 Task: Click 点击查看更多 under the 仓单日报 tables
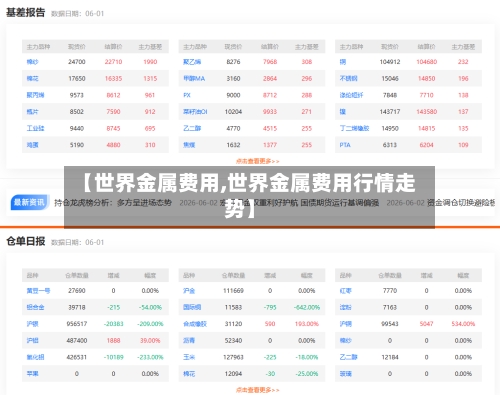point(257,390)
